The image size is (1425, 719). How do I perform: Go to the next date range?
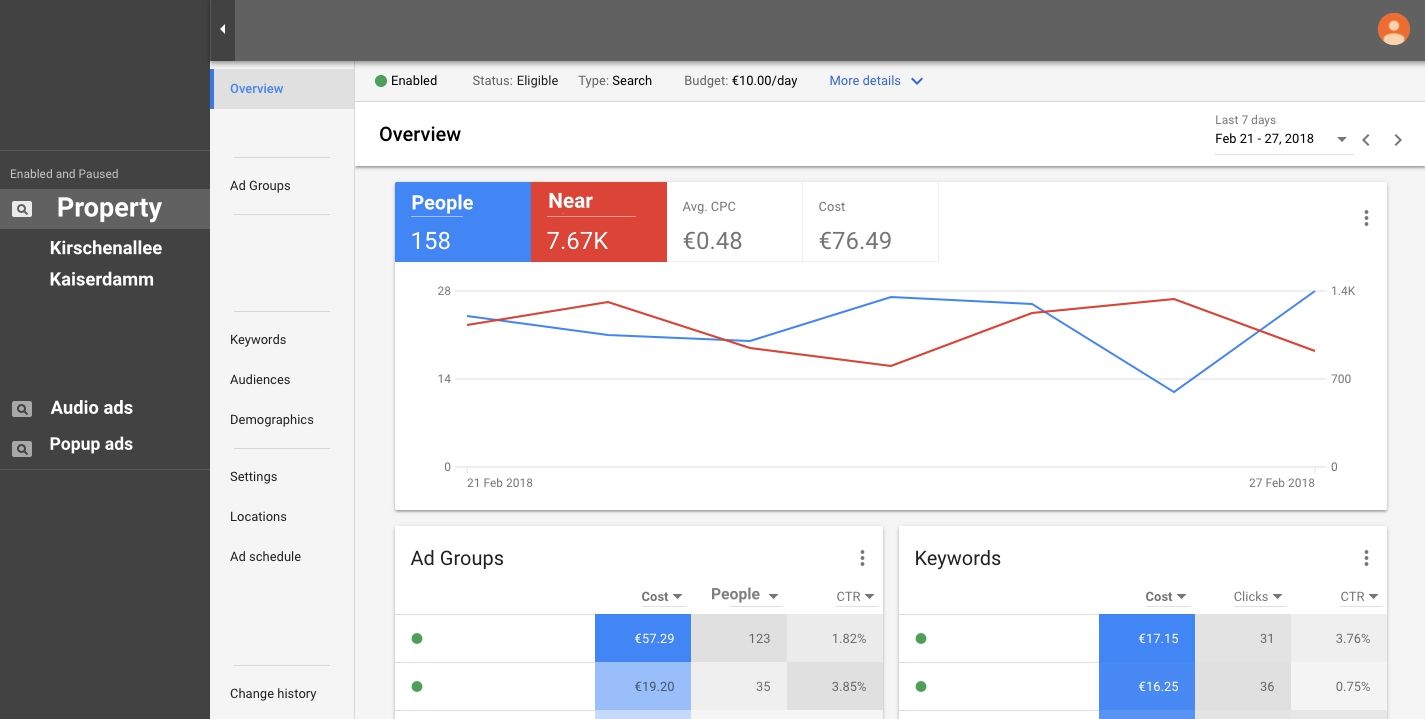pos(1398,140)
